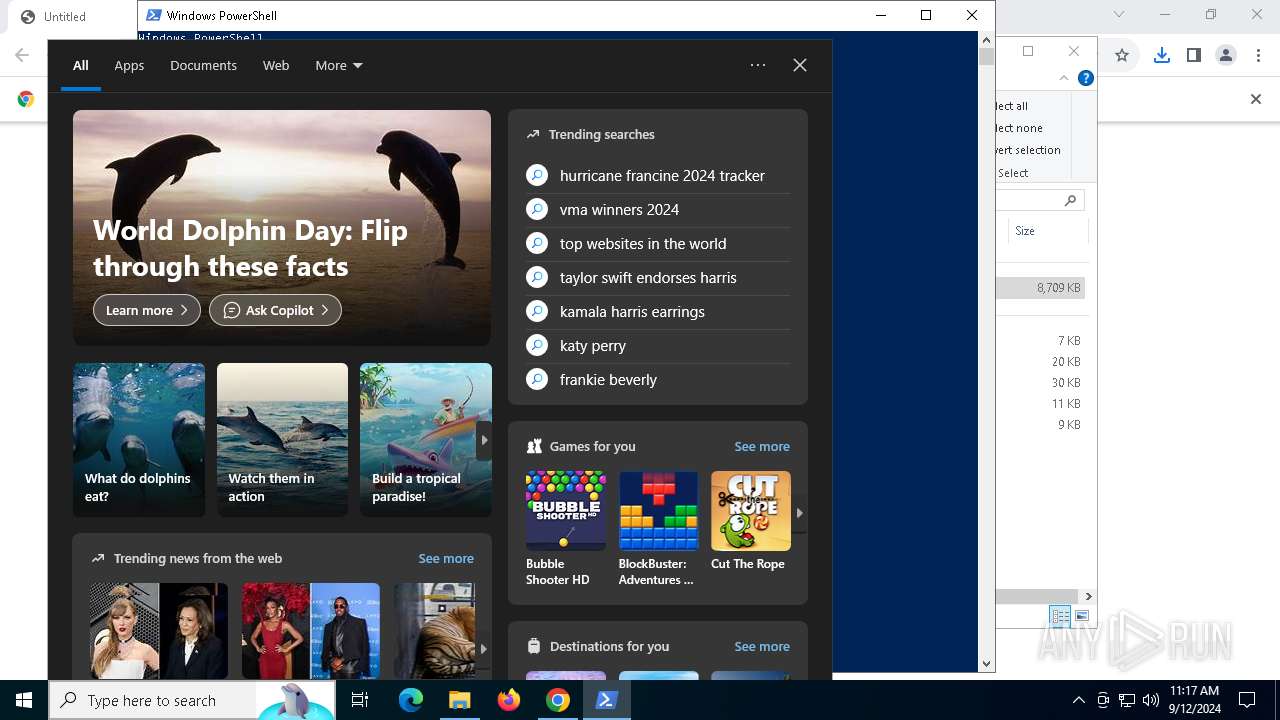
Task: Bookmark the page with Chrome's star icon
Action: coord(1122,56)
